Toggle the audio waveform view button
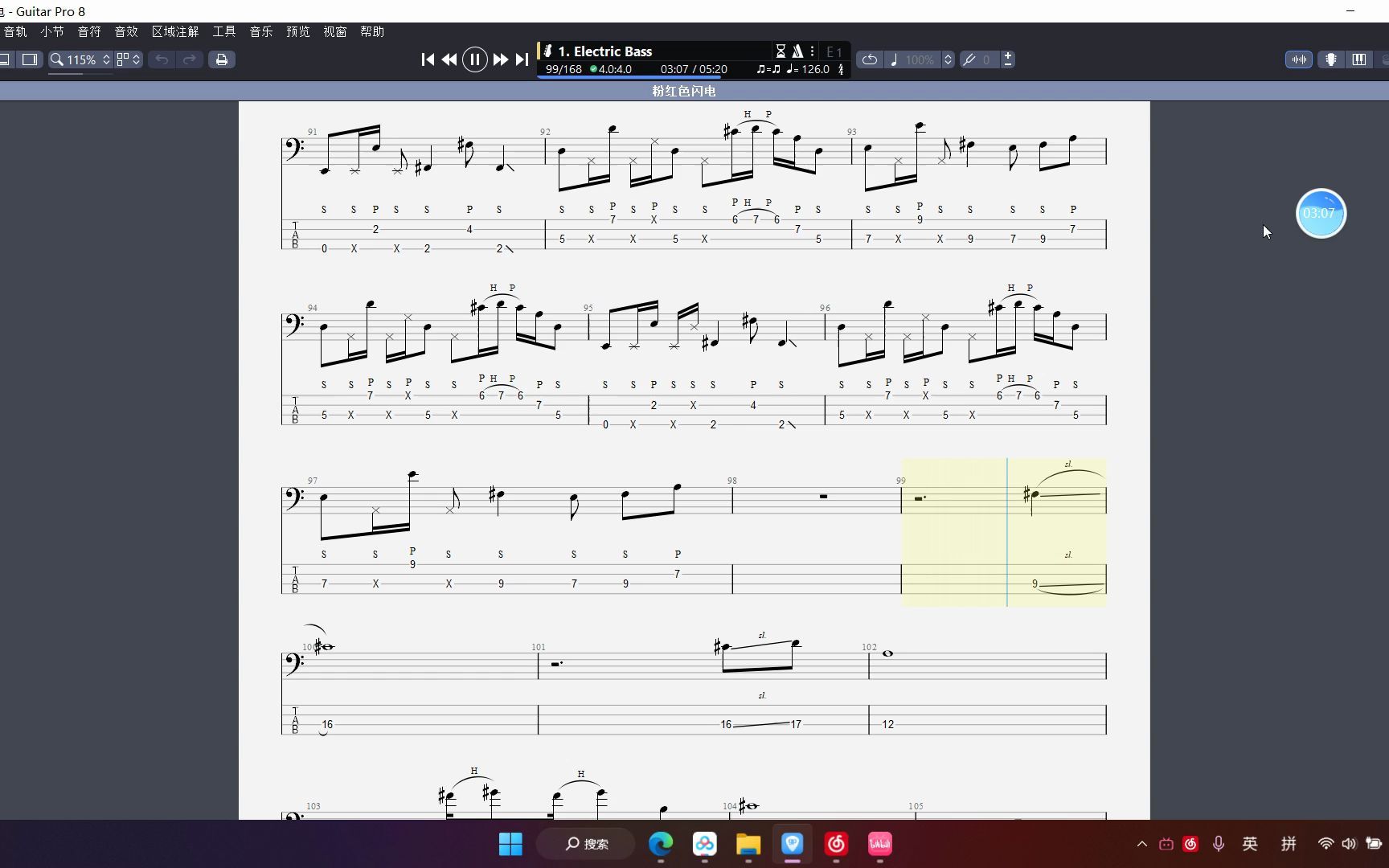This screenshot has height=868, width=1389. point(1299,59)
